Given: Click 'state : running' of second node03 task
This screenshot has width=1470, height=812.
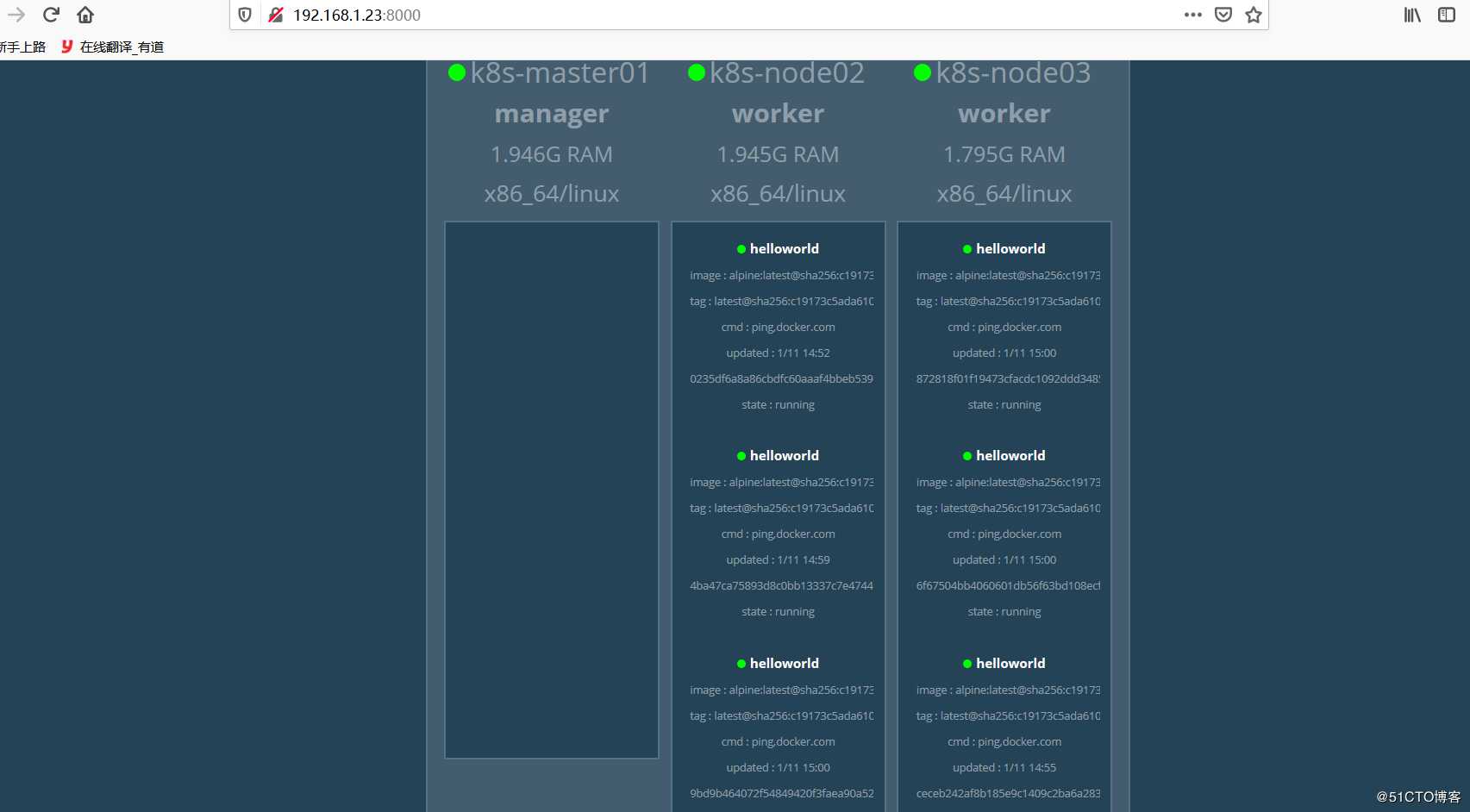Looking at the screenshot, I should (x=1004, y=612).
